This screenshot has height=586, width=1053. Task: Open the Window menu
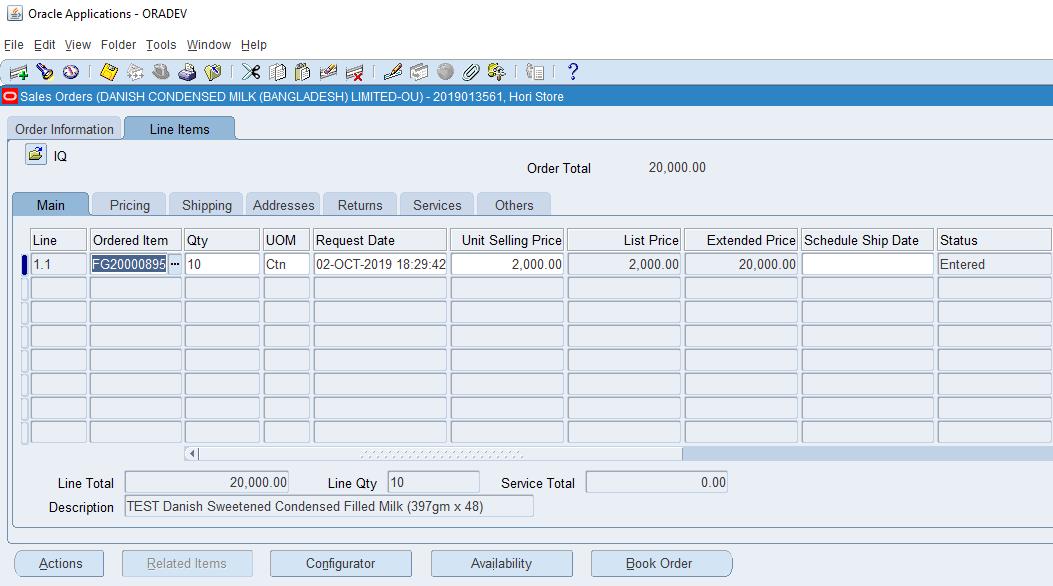click(209, 45)
